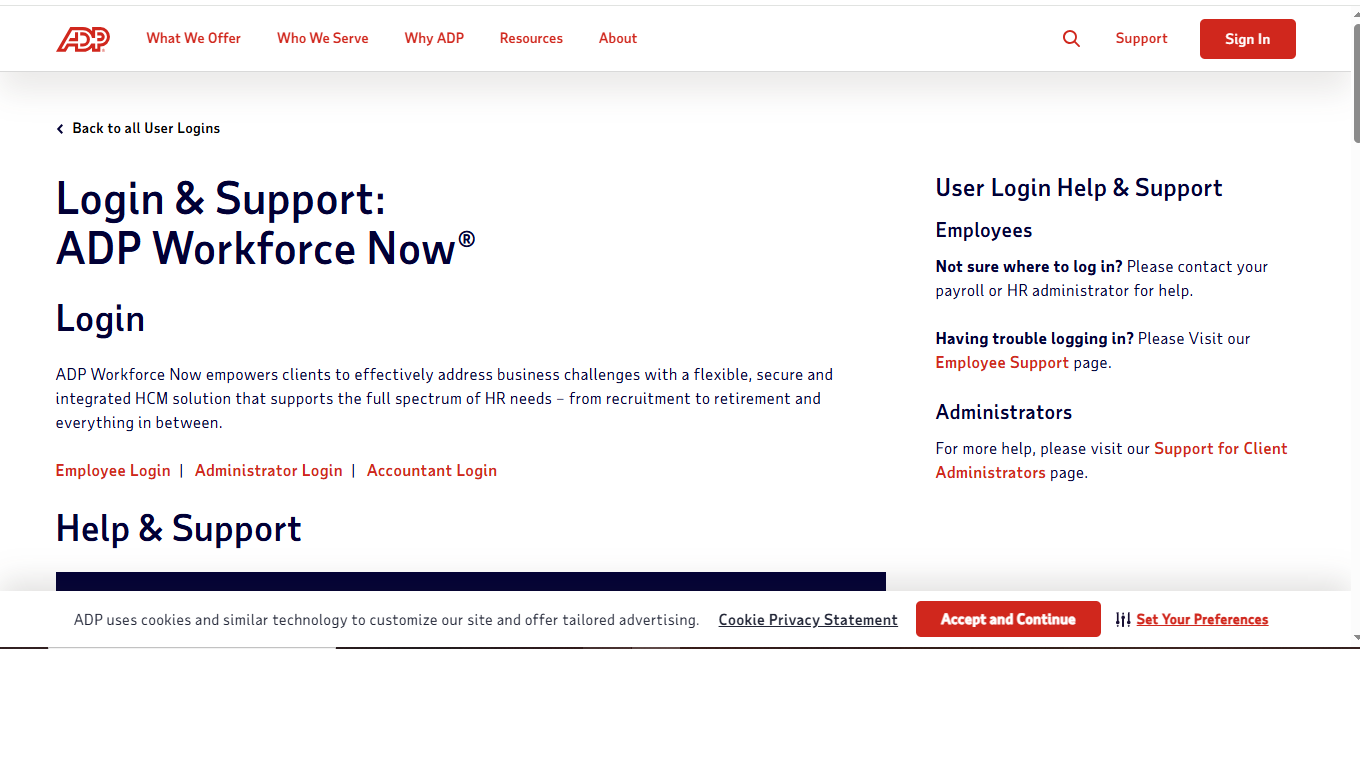The width and height of the screenshot is (1360, 776).
Task: Open Set Your Preferences
Action: pos(1202,619)
